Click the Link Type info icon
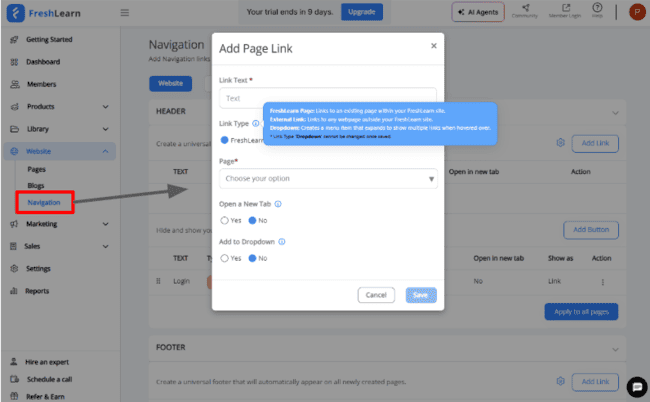 (256, 124)
